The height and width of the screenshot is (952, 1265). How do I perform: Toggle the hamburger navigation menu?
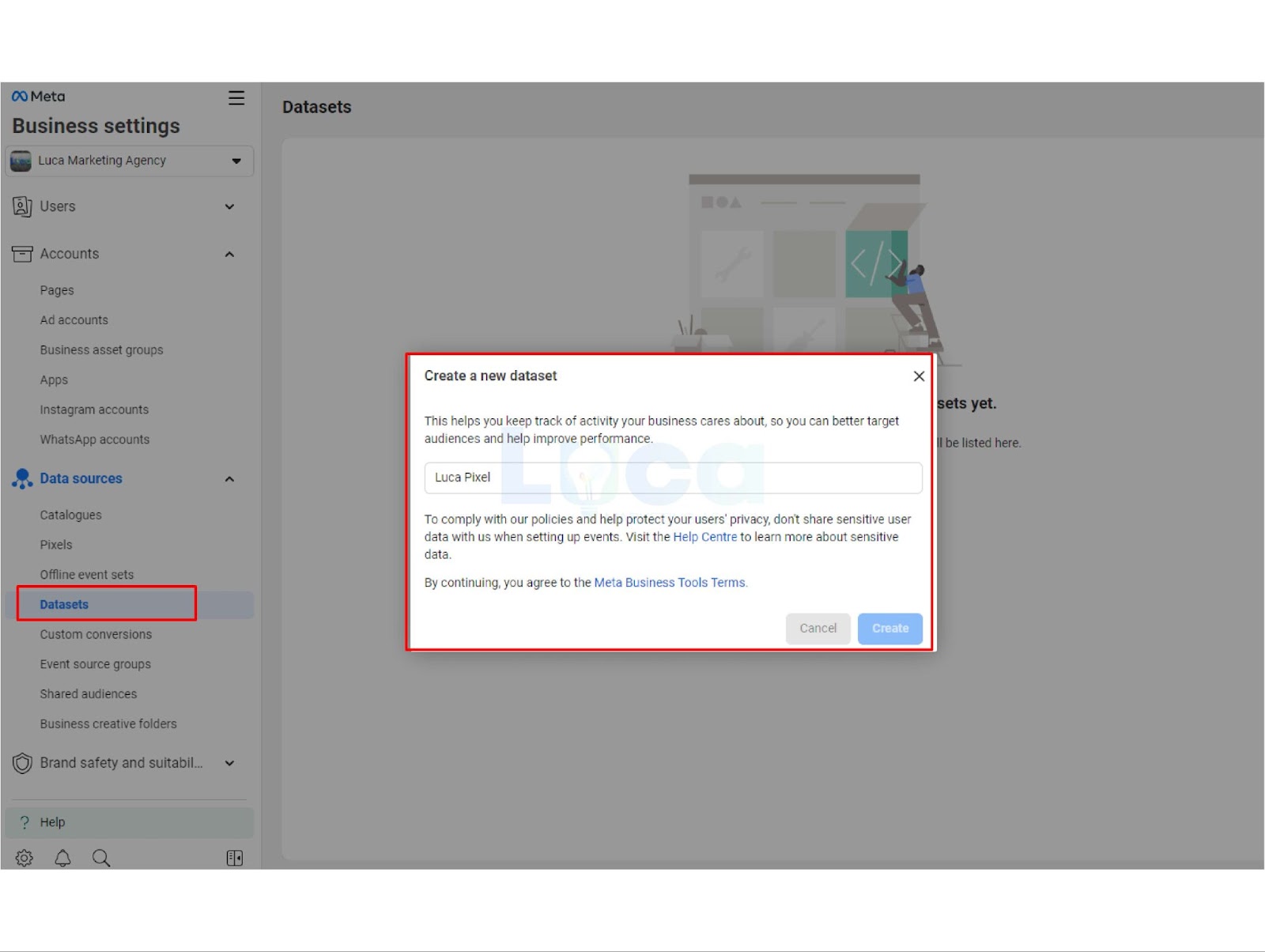click(236, 98)
